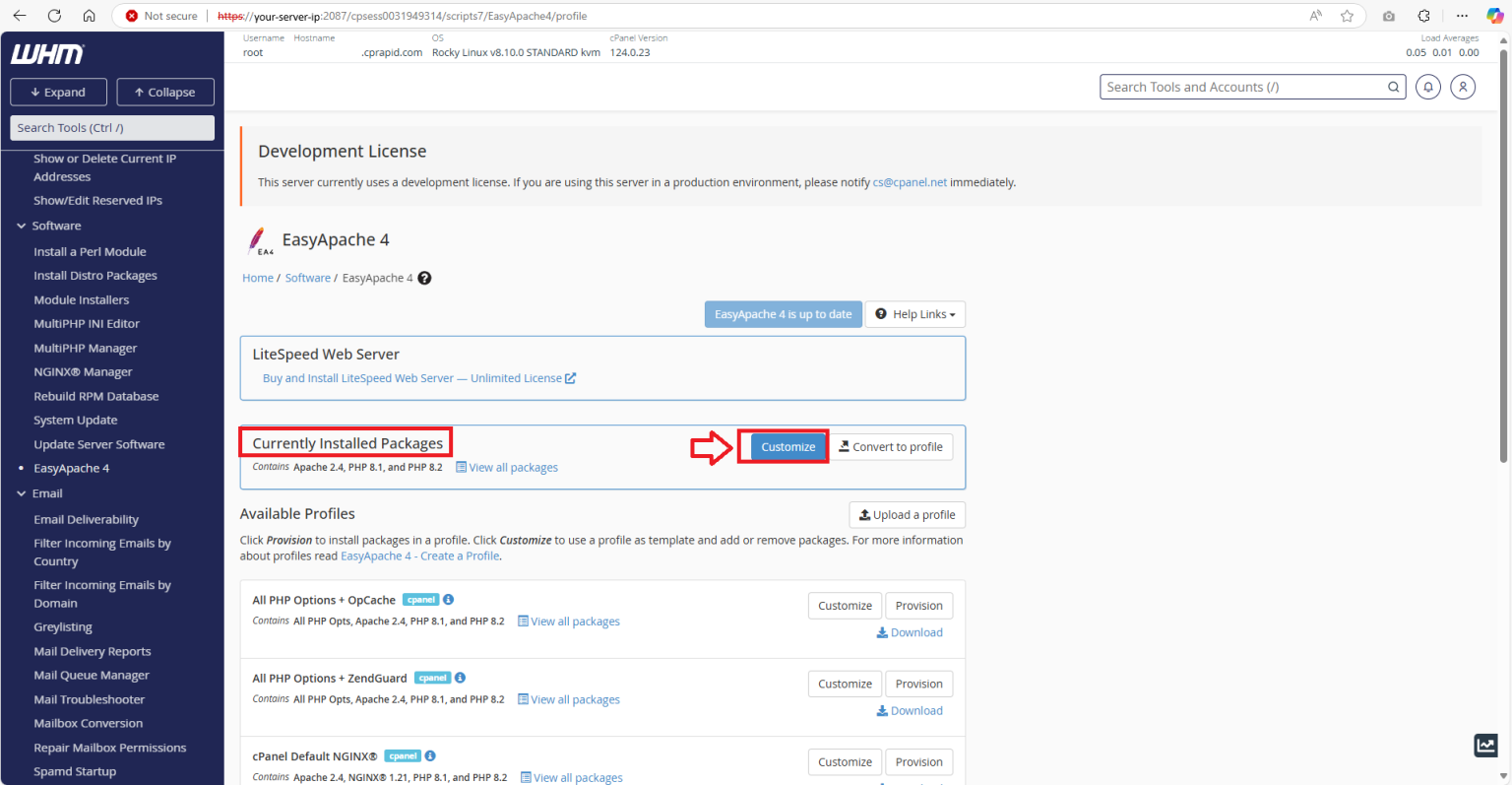Viewport: 1512px width, 785px height.
Task: Open the help question mark beside breadcrumb
Action: tap(424, 278)
